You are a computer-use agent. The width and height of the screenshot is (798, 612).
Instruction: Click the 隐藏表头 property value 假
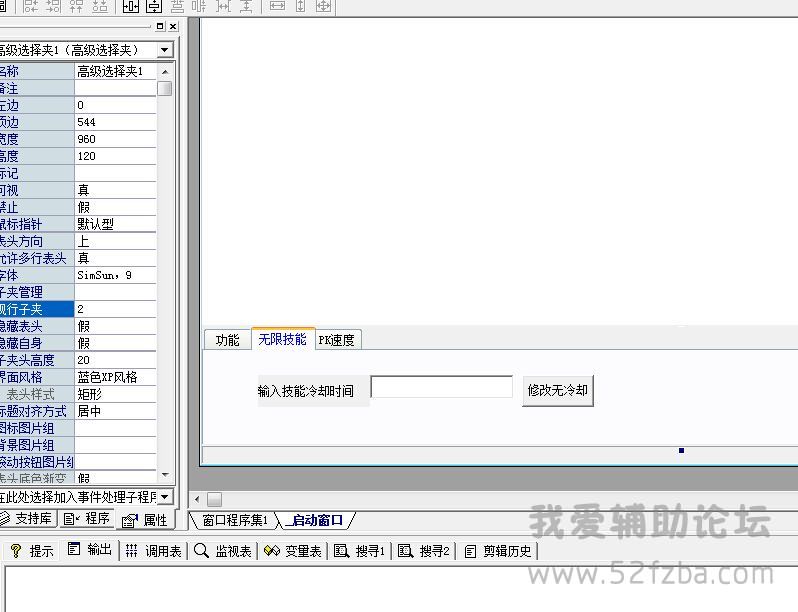pos(116,326)
